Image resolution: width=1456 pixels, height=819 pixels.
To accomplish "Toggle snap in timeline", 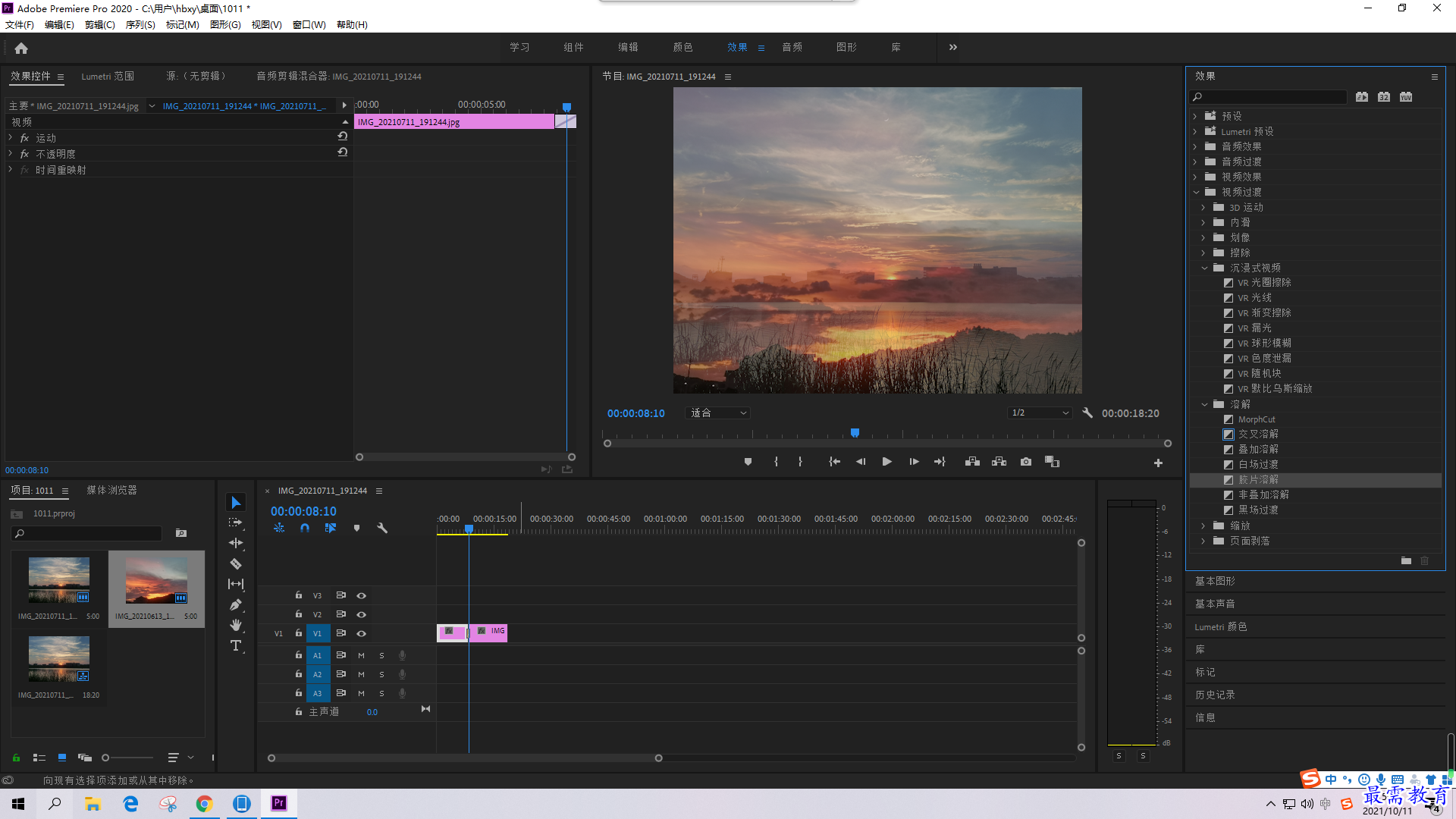I will pos(304,528).
